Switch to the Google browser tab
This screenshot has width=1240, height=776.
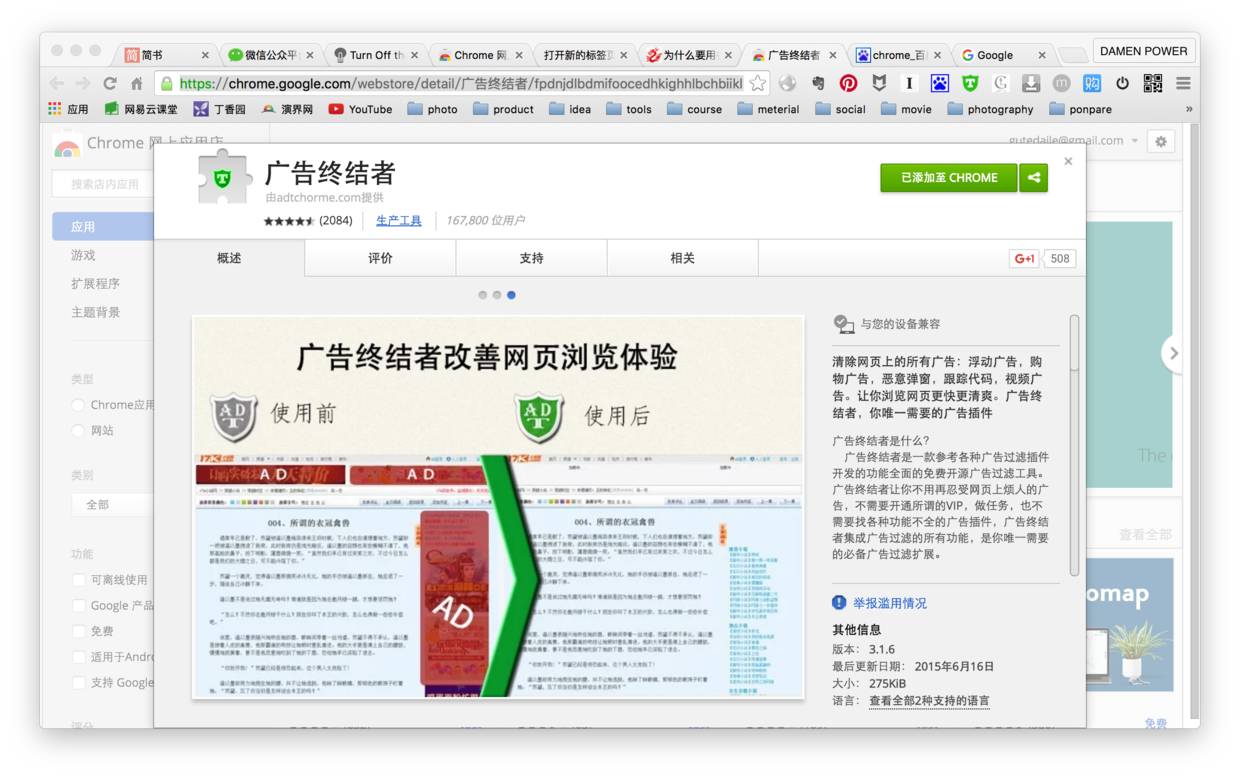(x=1002, y=55)
